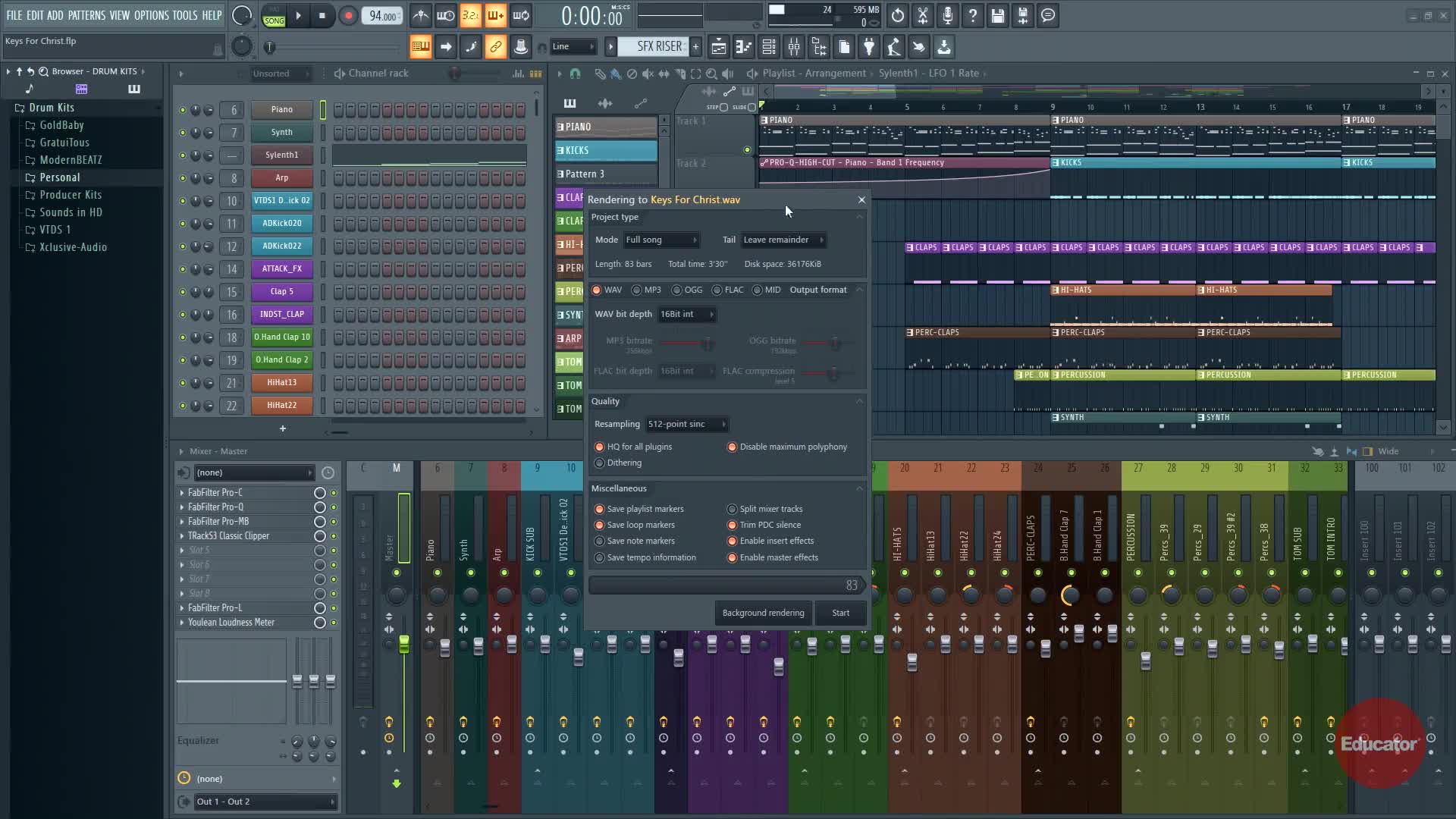Click the microphone one-click recording icon
The image size is (1456, 819).
coord(947,15)
